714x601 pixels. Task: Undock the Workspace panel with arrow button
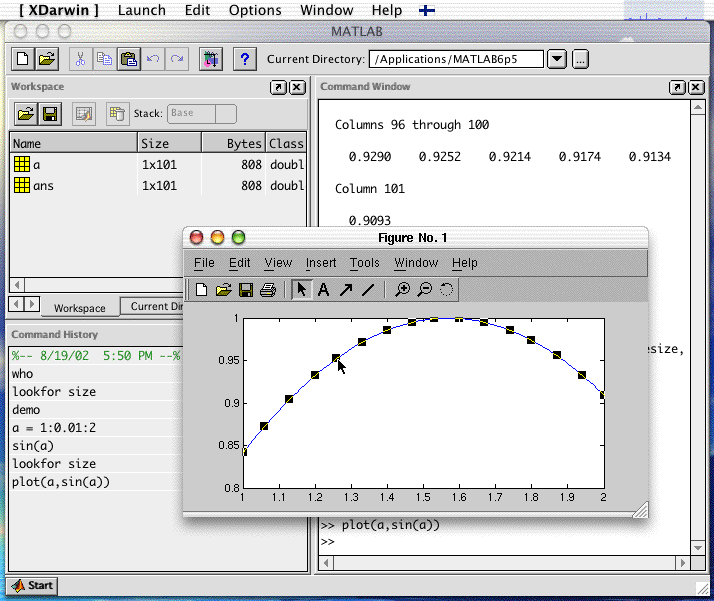278,87
